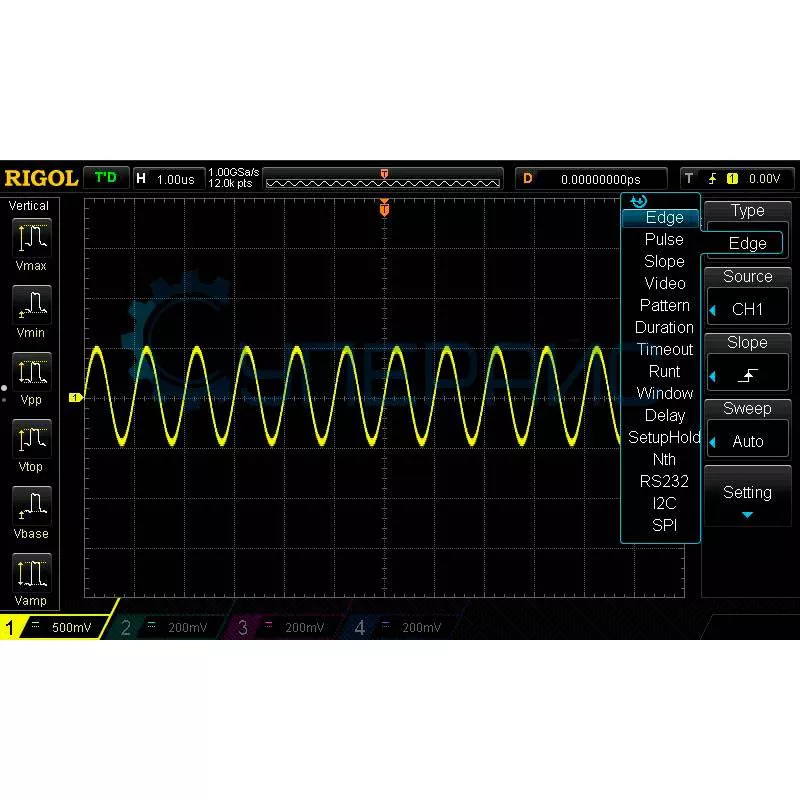The image size is (800, 800).
Task: Select the Vmin measurement icon
Action: tap(31, 306)
